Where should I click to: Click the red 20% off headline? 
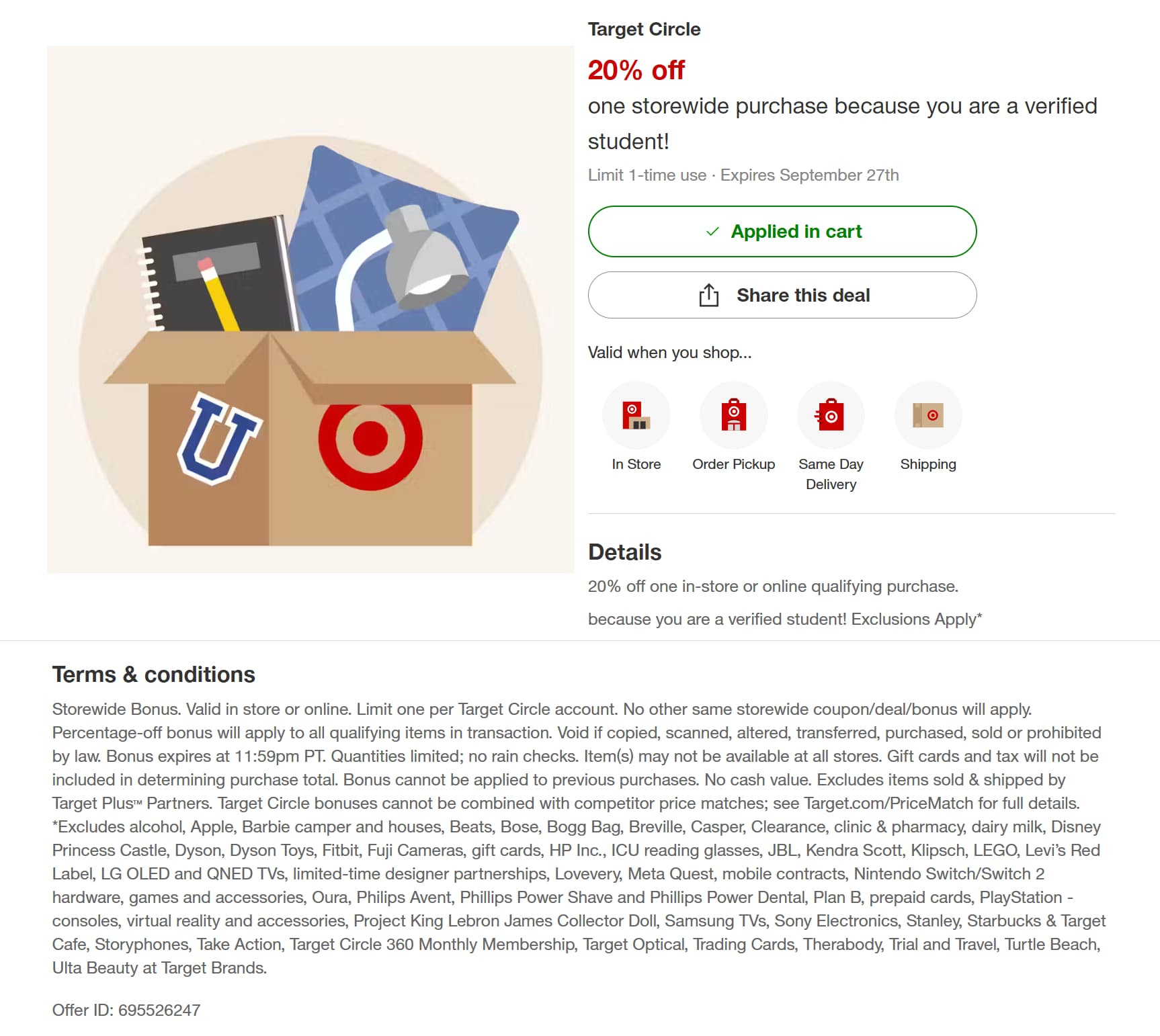pos(636,70)
